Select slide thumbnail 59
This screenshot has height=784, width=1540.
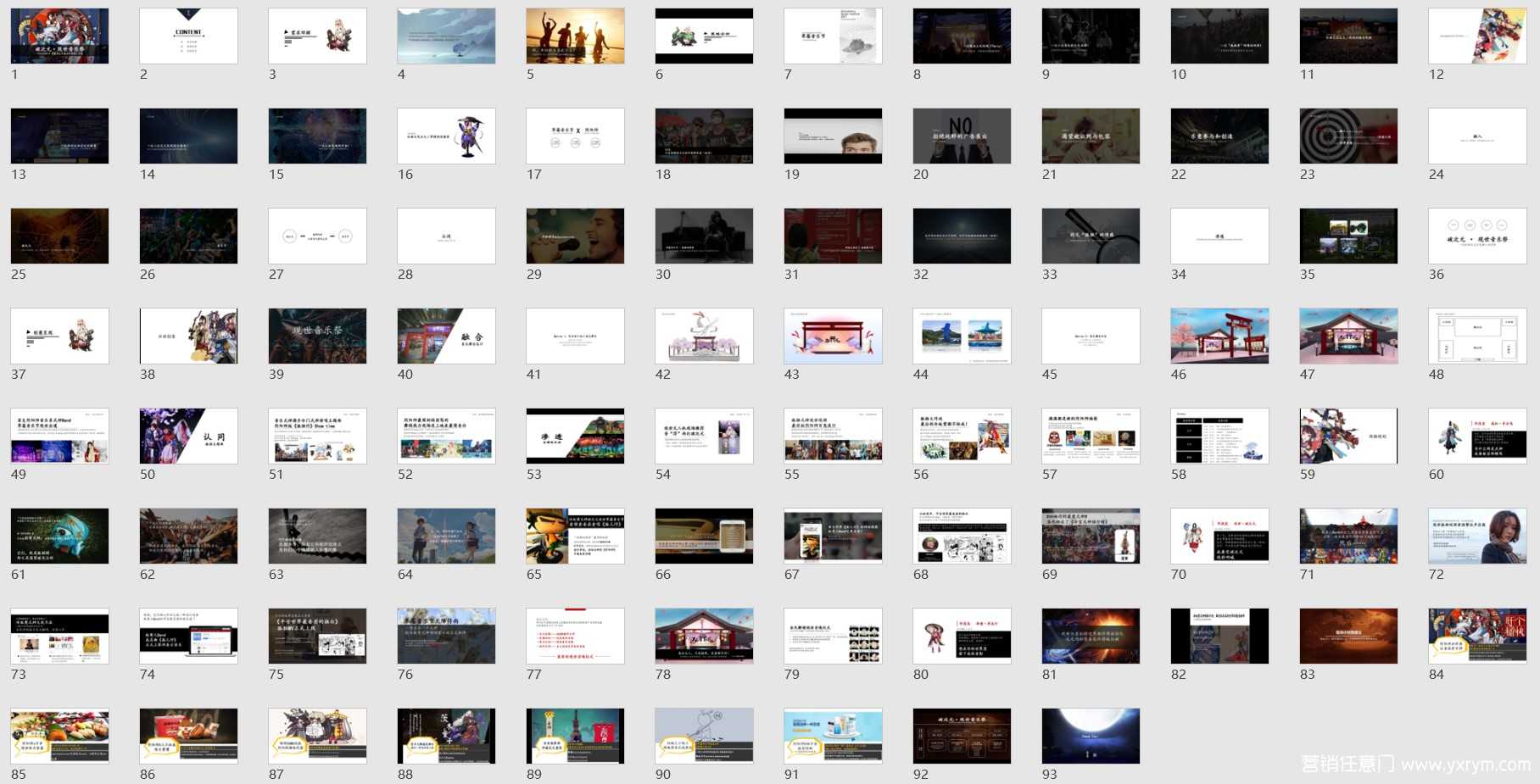click(x=1348, y=436)
